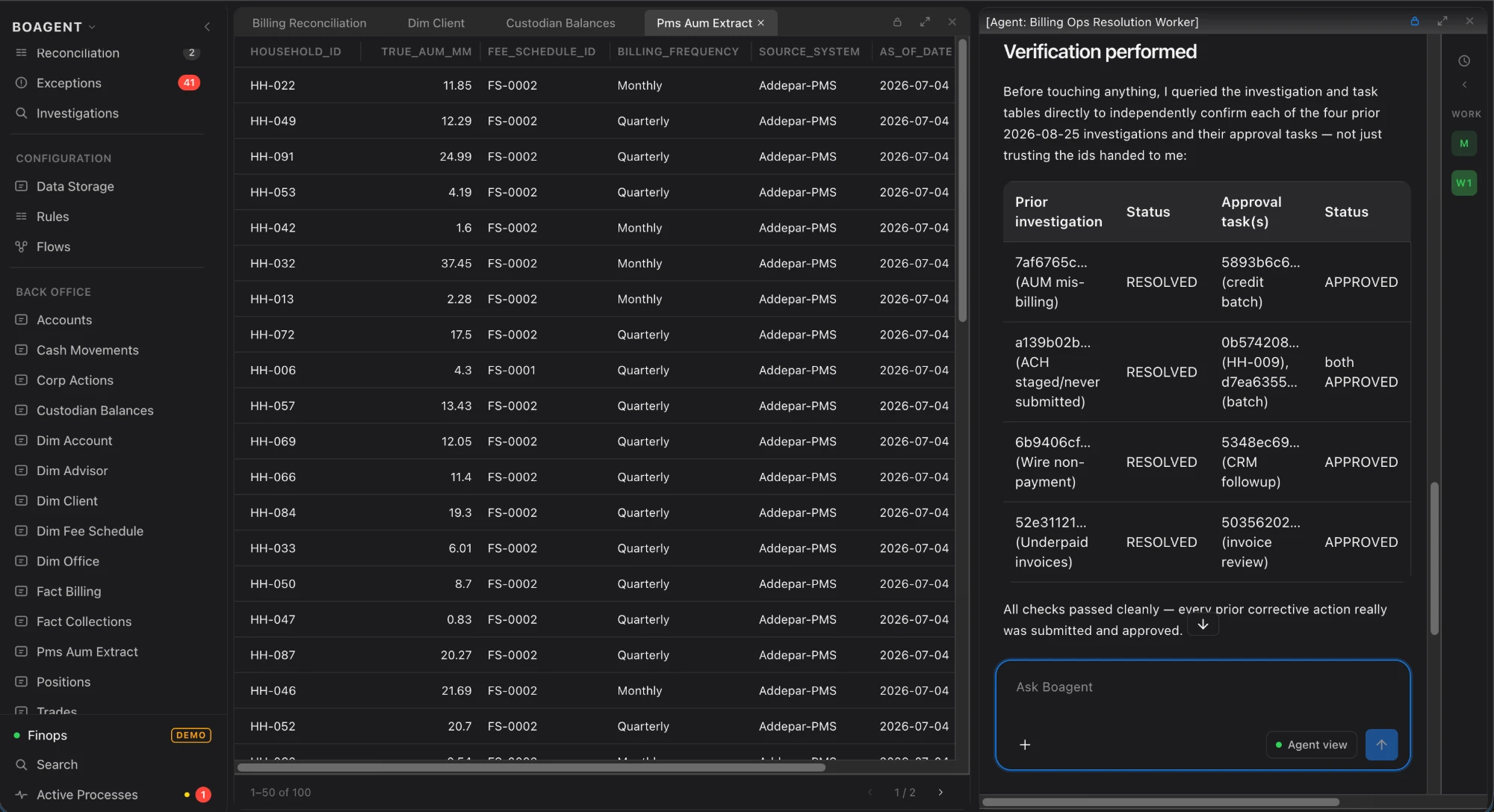Select the HH-022 household cell
1494x812 pixels.
pos(273,85)
